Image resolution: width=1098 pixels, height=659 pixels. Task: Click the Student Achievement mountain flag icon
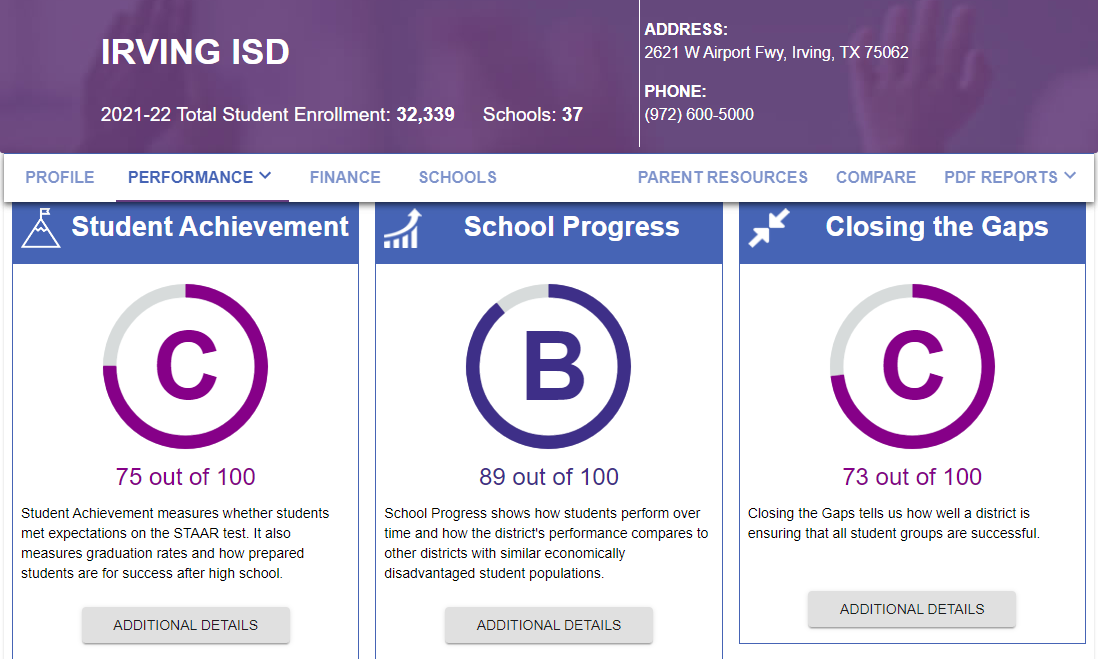click(41, 228)
